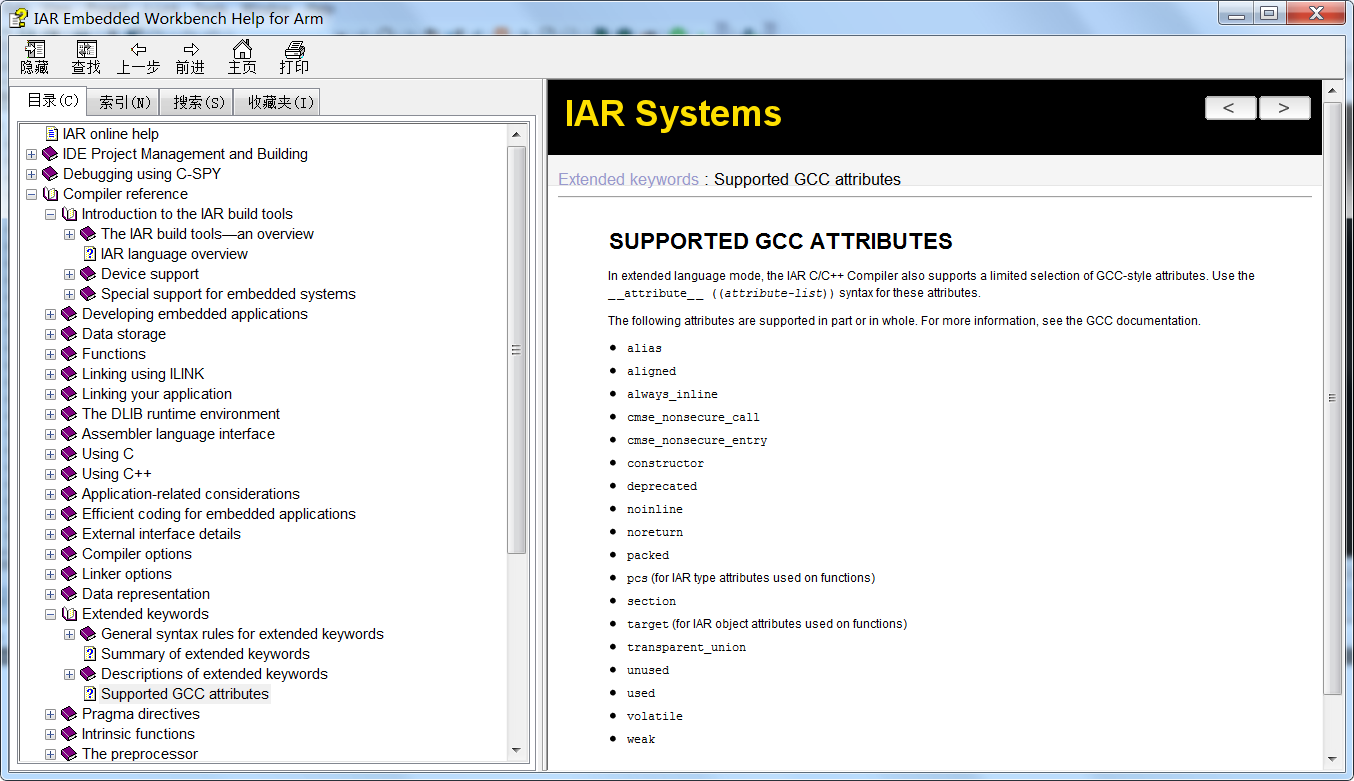Expand General syntax rules for extended keywords
The image size is (1354, 781).
click(x=69, y=634)
